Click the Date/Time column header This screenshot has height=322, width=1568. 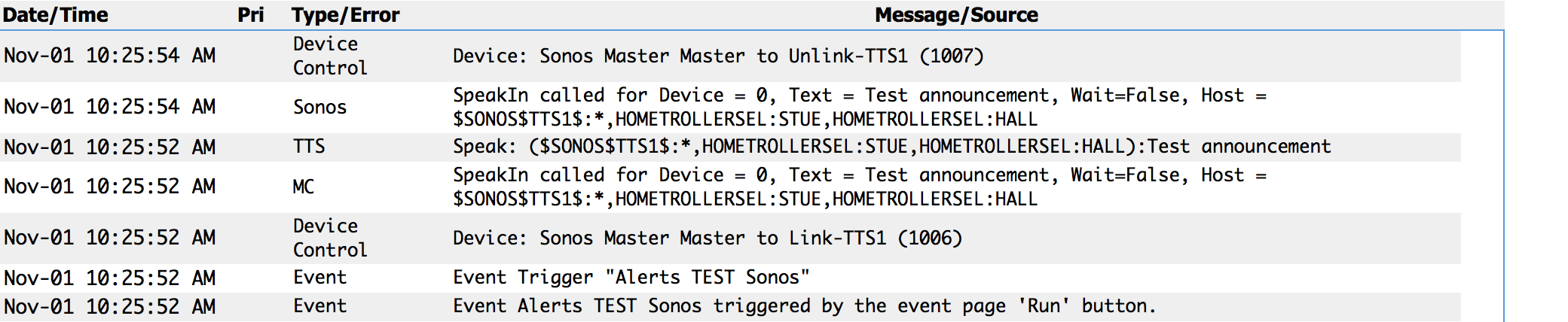click(x=56, y=15)
